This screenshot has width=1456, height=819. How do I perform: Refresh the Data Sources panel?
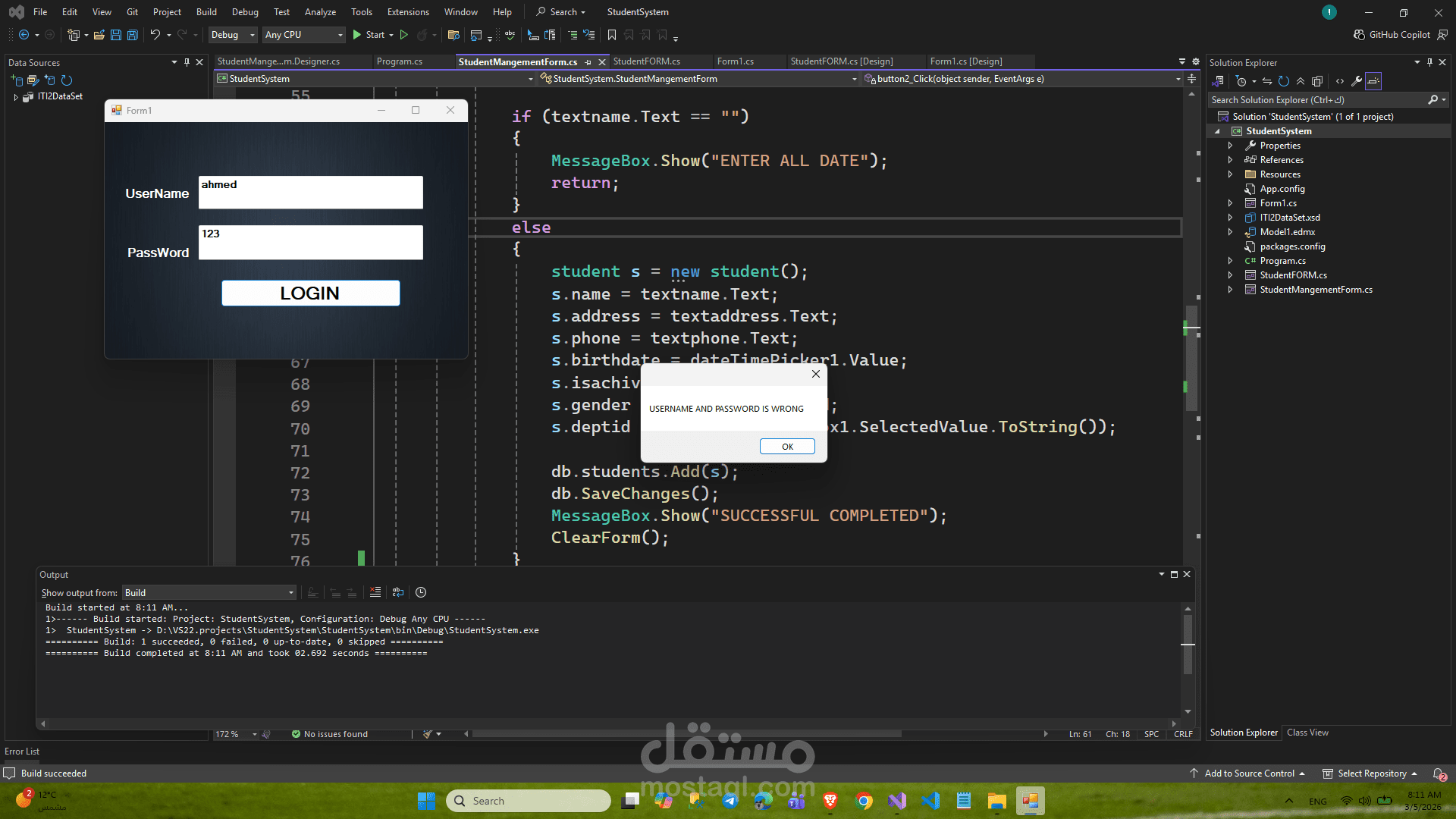coord(67,80)
